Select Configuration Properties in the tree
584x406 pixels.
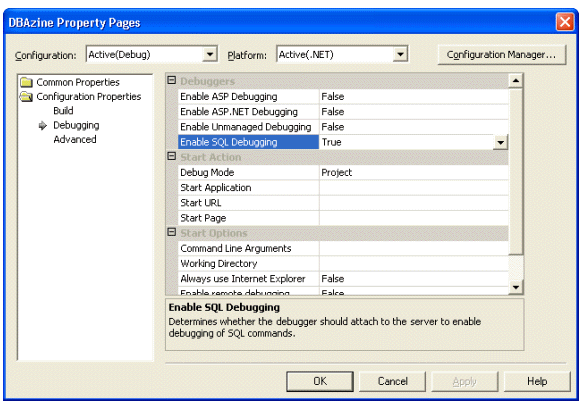click(x=89, y=97)
